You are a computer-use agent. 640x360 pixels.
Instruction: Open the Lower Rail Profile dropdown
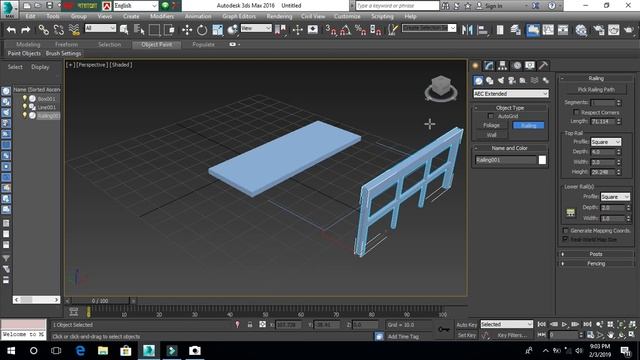615,197
